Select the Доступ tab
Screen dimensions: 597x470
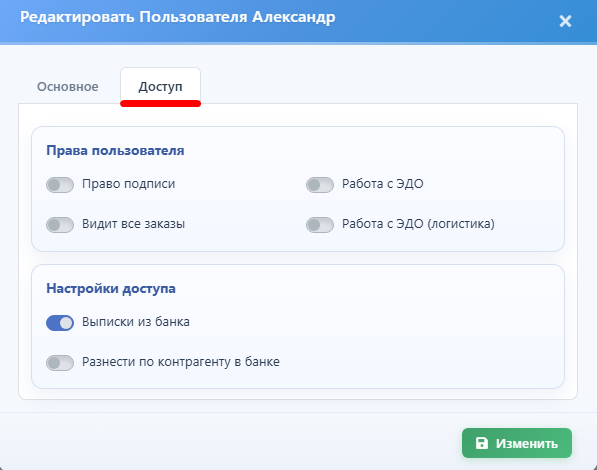click(x=160, y=86)
